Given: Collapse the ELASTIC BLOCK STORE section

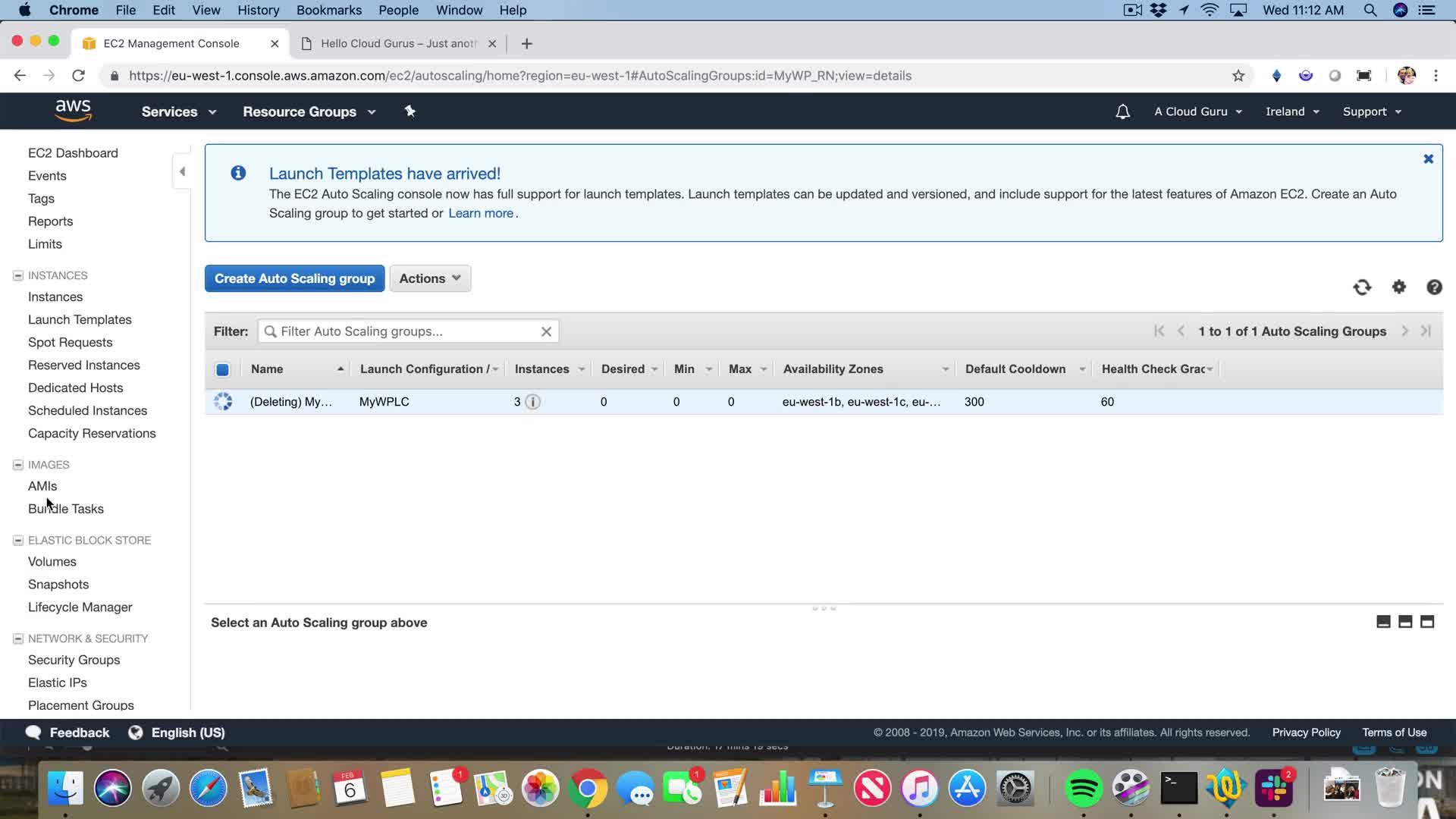Looking at the screenshot, I should pos(18,540).
